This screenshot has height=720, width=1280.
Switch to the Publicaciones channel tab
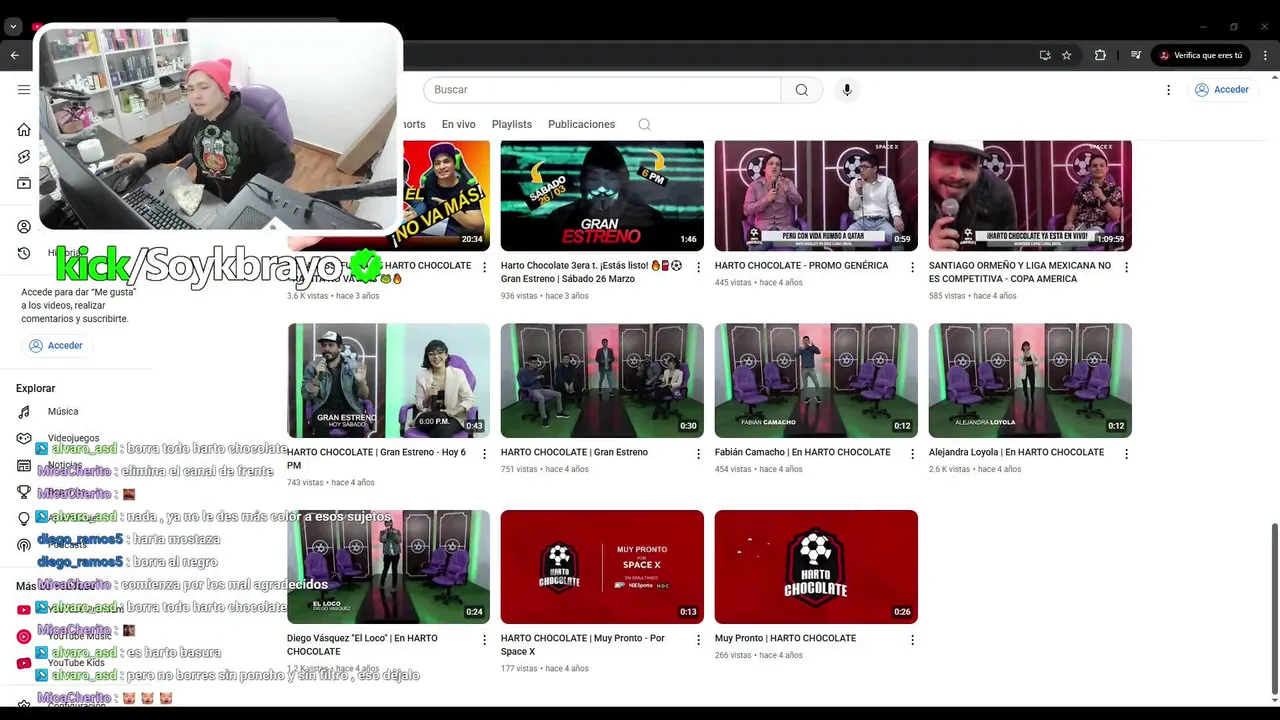[581, 125]
